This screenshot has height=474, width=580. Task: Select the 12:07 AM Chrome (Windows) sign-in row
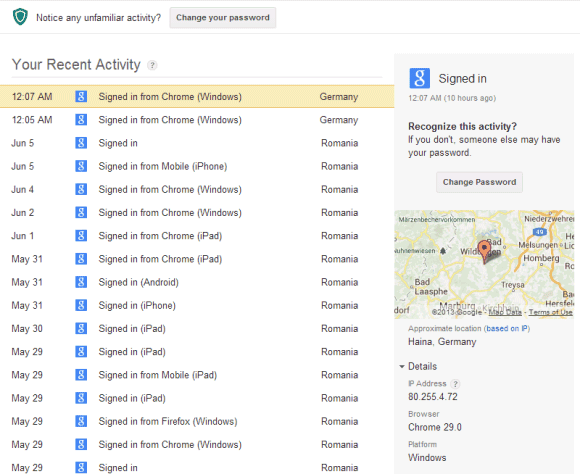click(x=197, y=97)
